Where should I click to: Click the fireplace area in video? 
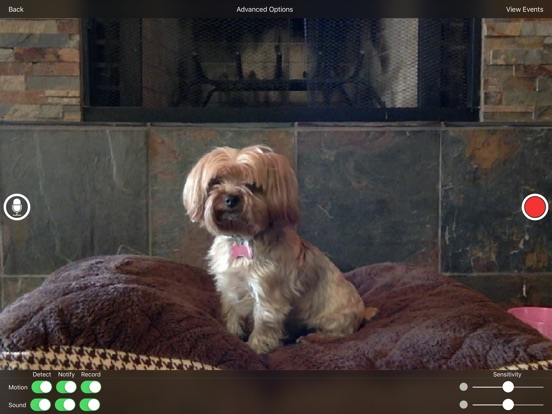pyautogui.click(x=281, y=69)
